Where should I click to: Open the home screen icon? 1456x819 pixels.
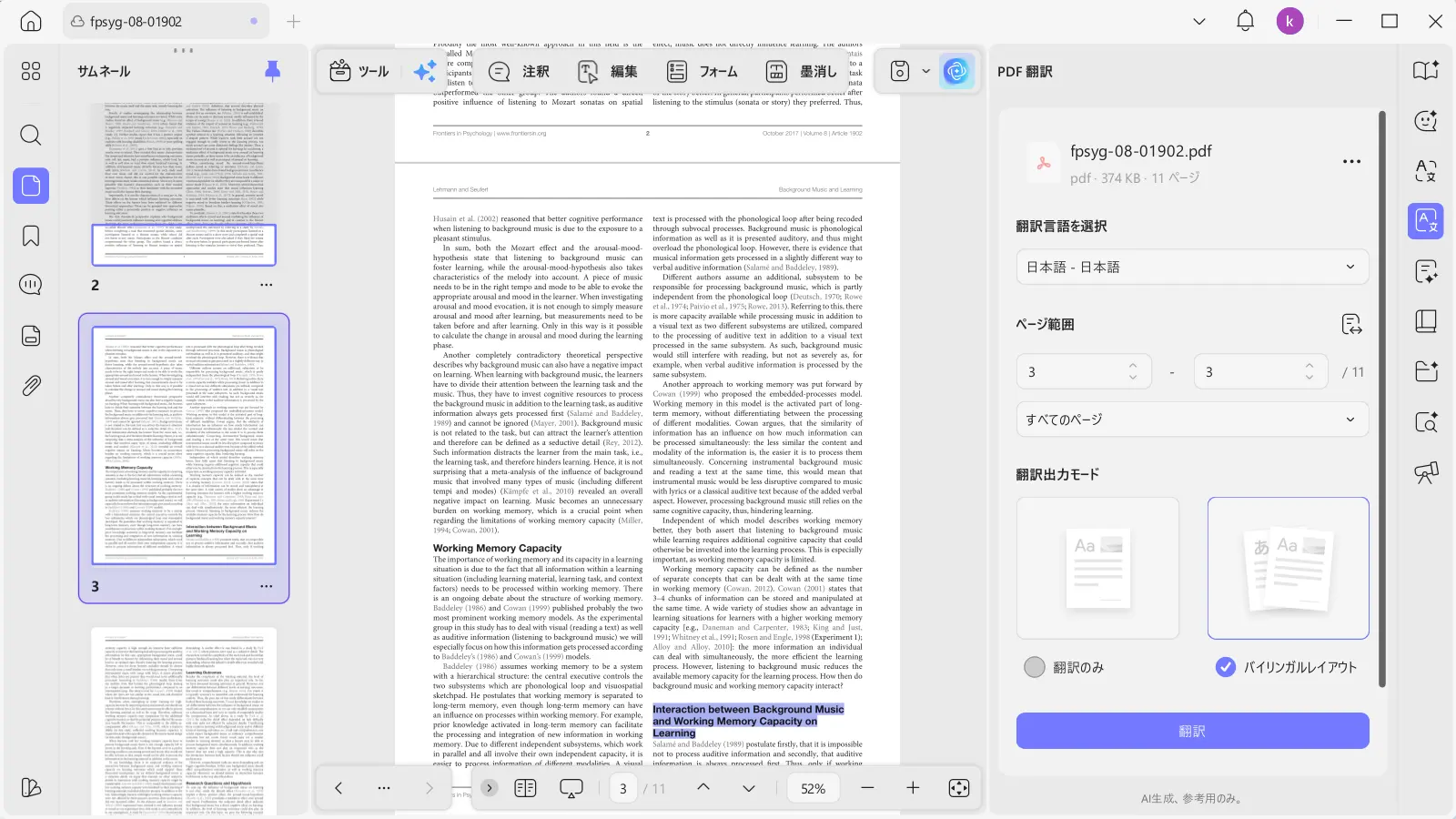click(x=31, y=21)
